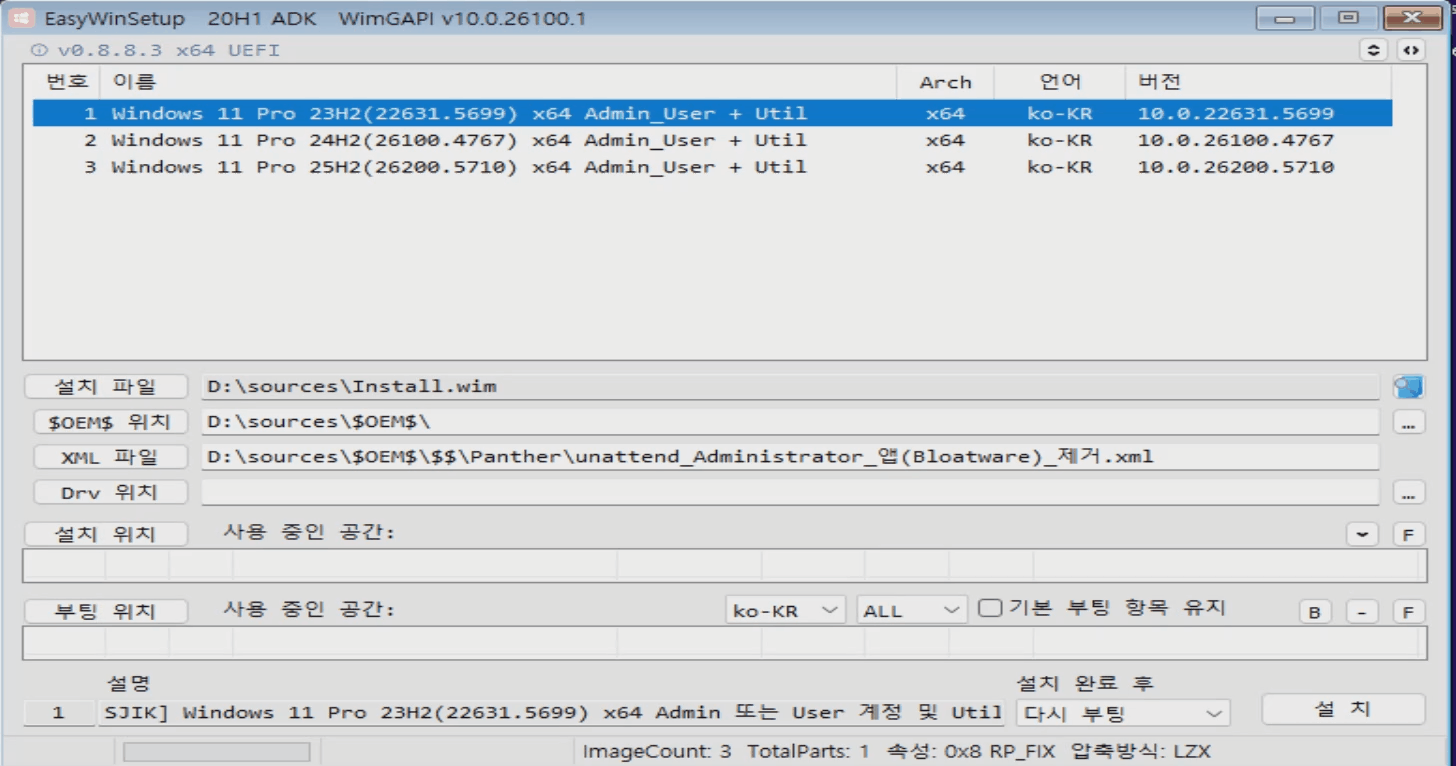Click the ImageCount: 3 status text

click(x=657, y=751)
